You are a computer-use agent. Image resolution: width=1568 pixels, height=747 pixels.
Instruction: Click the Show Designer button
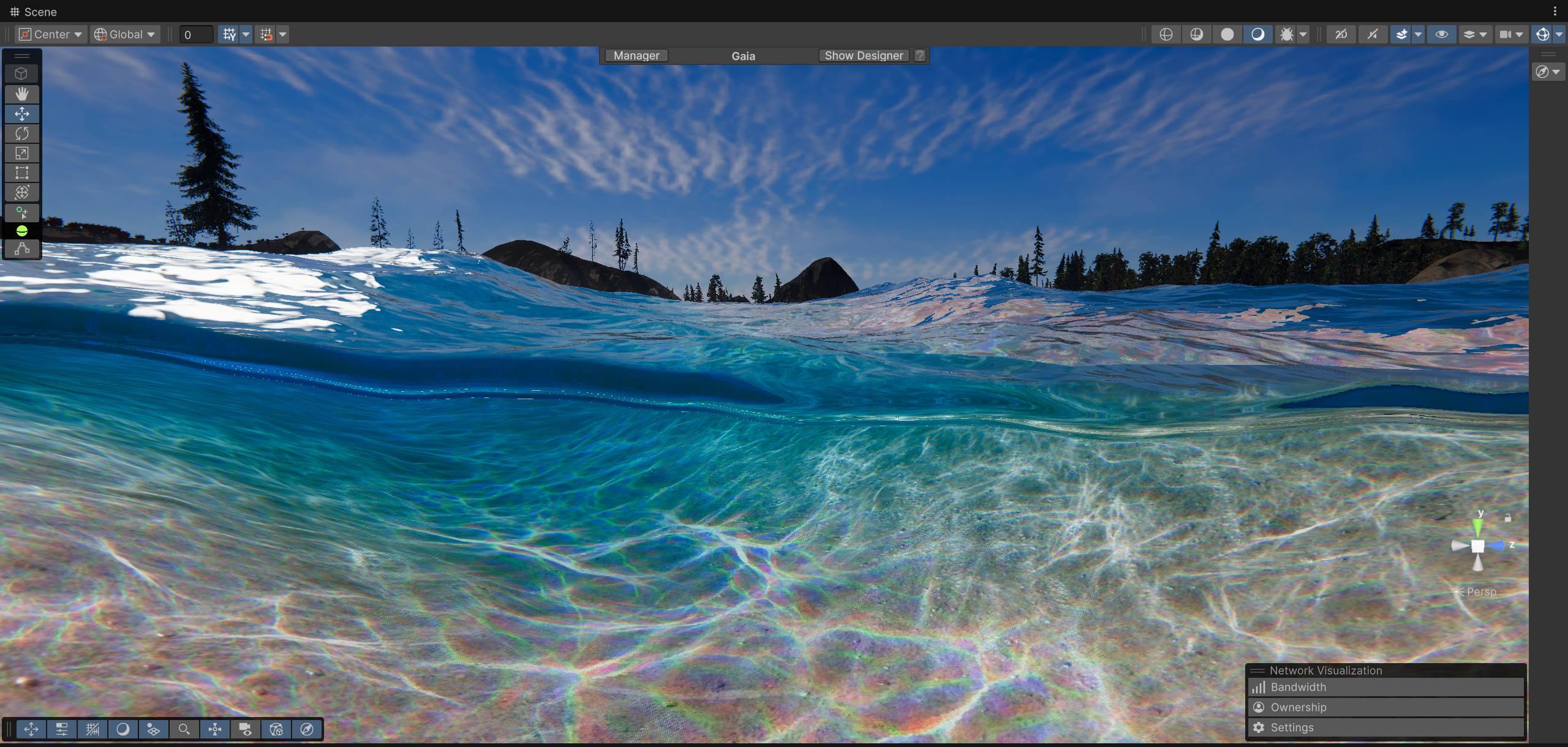[x=863, y=56]
